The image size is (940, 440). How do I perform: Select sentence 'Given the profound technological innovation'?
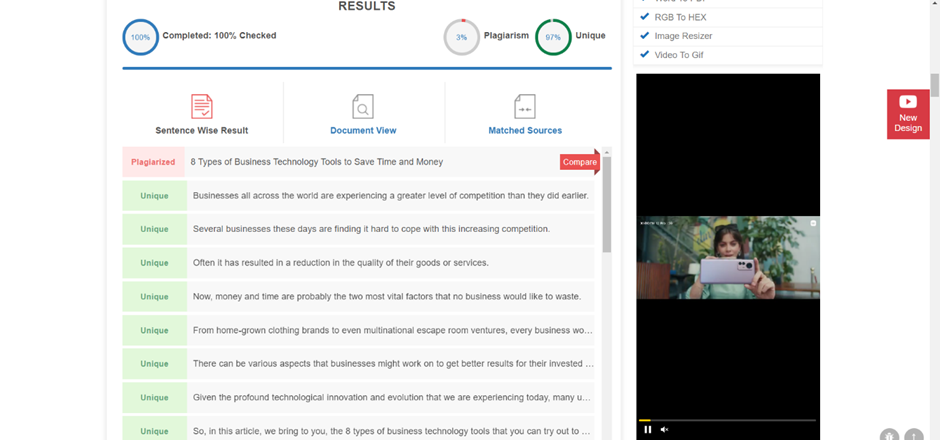click(x=393, y=397)
